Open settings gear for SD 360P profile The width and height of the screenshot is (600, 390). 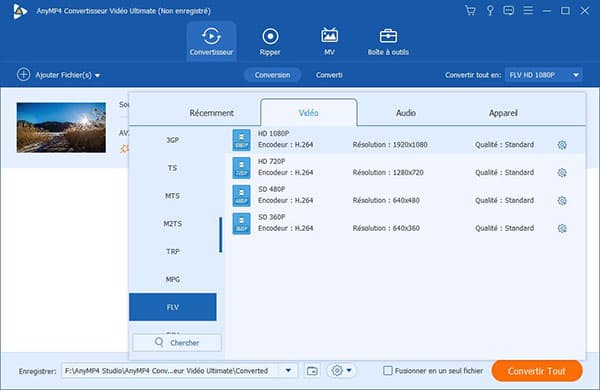[562, 228]
